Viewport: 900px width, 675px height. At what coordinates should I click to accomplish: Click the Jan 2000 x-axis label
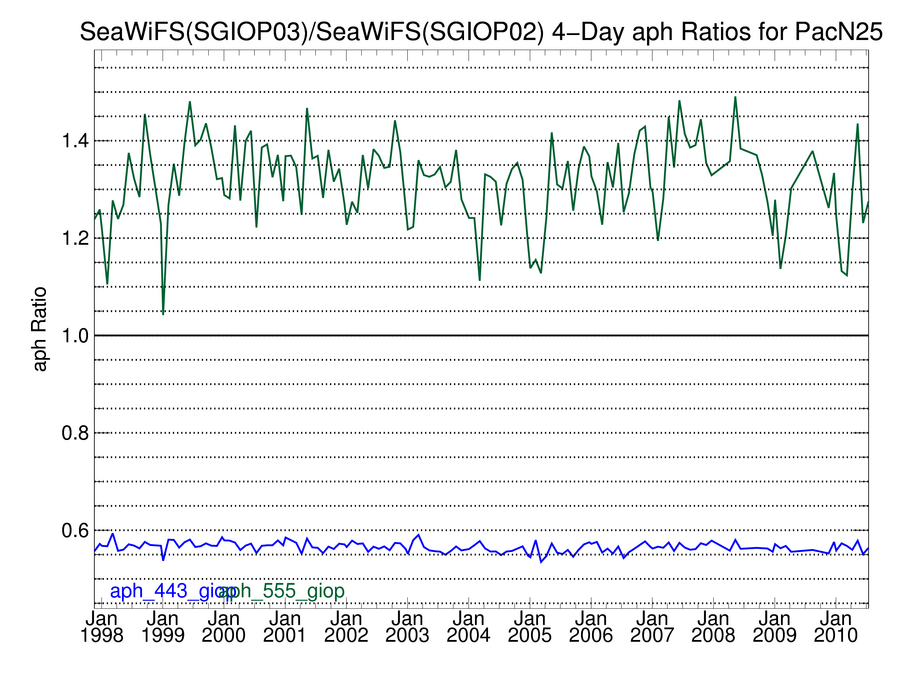(x=224, y=627)
